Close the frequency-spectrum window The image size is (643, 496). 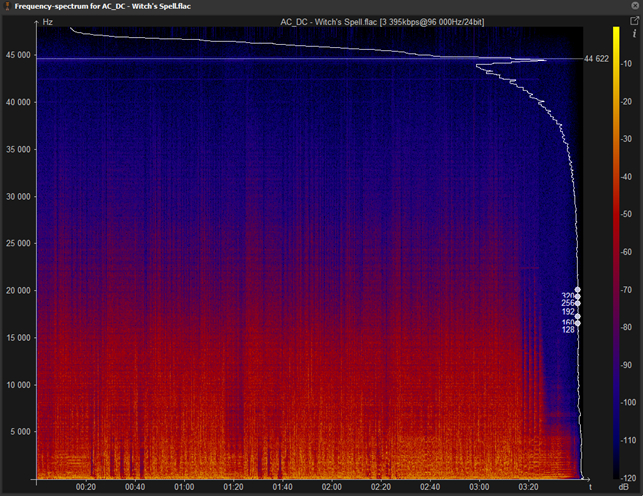coord(635,6)
